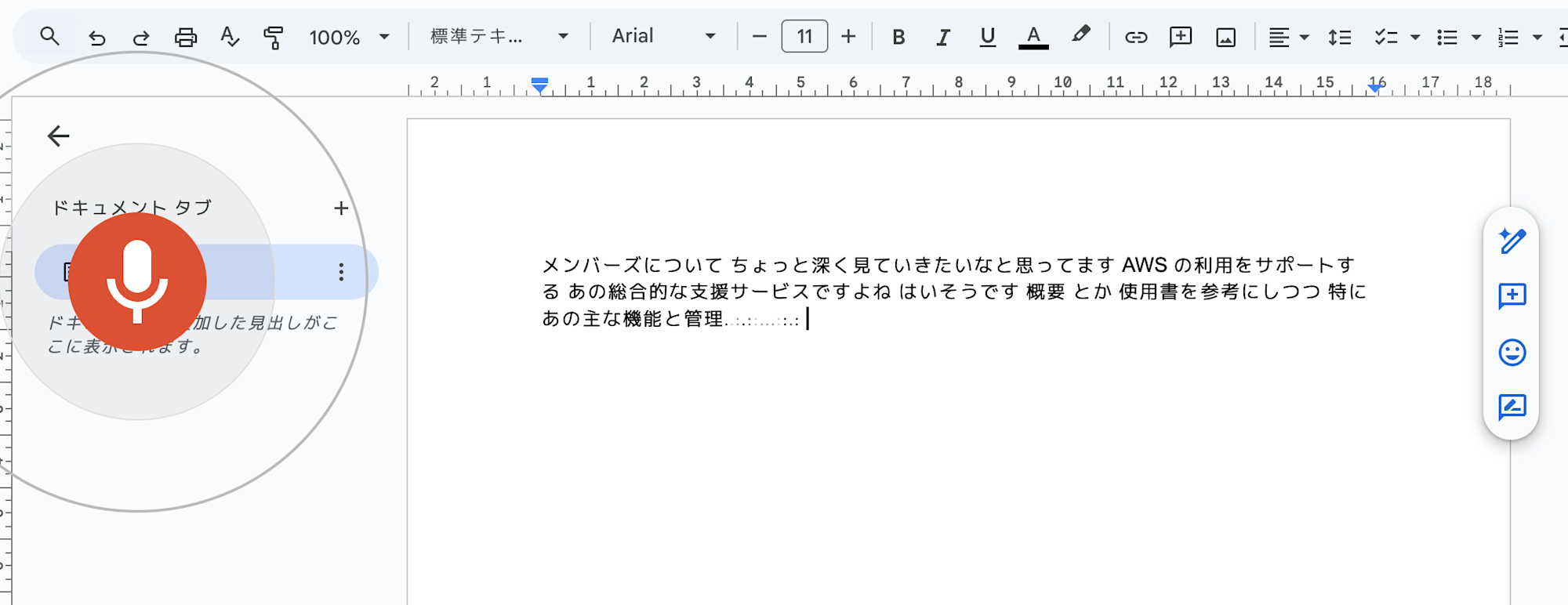Open the text color picker
Image resolution: width=1568 pixels, height=605 pixels.
(1033, 37)
